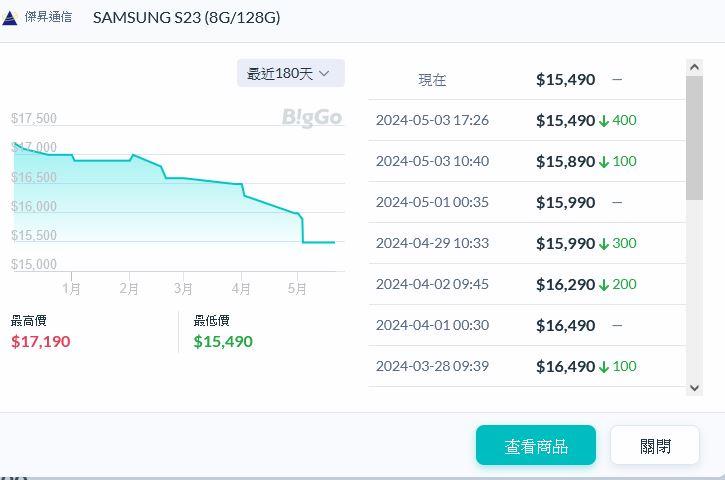Click the 1月 marker on chart axis
The image size is (725, 480).
point(71,289)
